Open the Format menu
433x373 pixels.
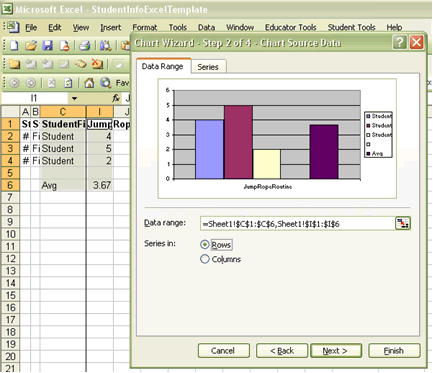(x=145, y=27)
